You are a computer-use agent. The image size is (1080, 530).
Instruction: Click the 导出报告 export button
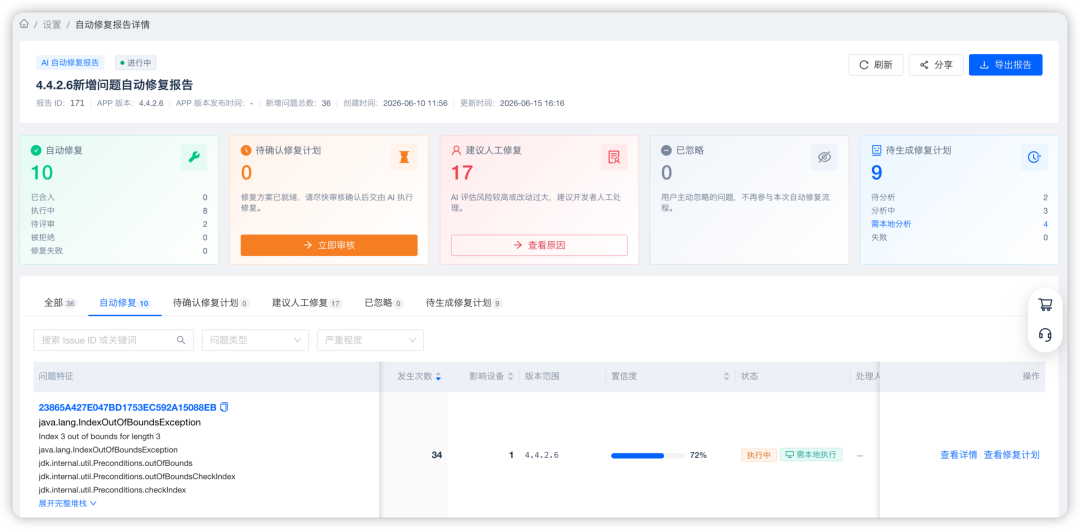click(1006, 65)
